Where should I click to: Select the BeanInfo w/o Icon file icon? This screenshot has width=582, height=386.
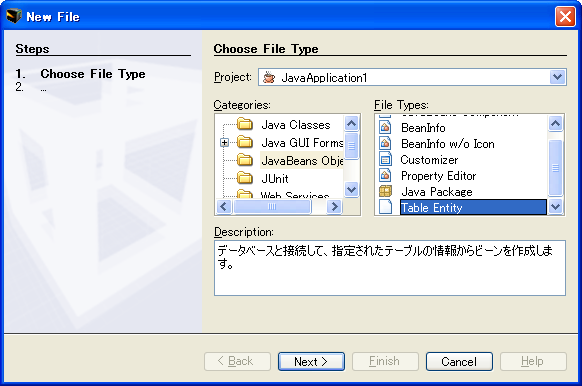(x=385, y=144)
